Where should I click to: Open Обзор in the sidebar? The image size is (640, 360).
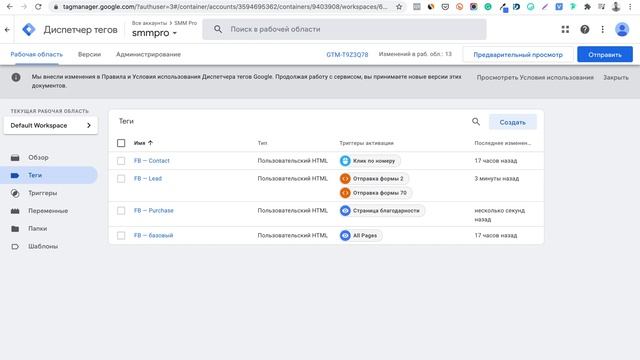38,158
